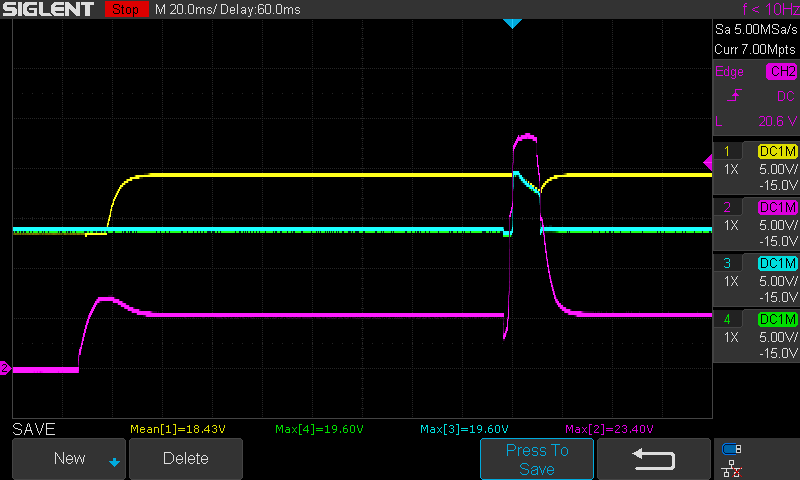The height and width of the screenshot is (480, 800).
Task: Click the Mean[1]=18.43V measurement
Action: tap(178, 429)
